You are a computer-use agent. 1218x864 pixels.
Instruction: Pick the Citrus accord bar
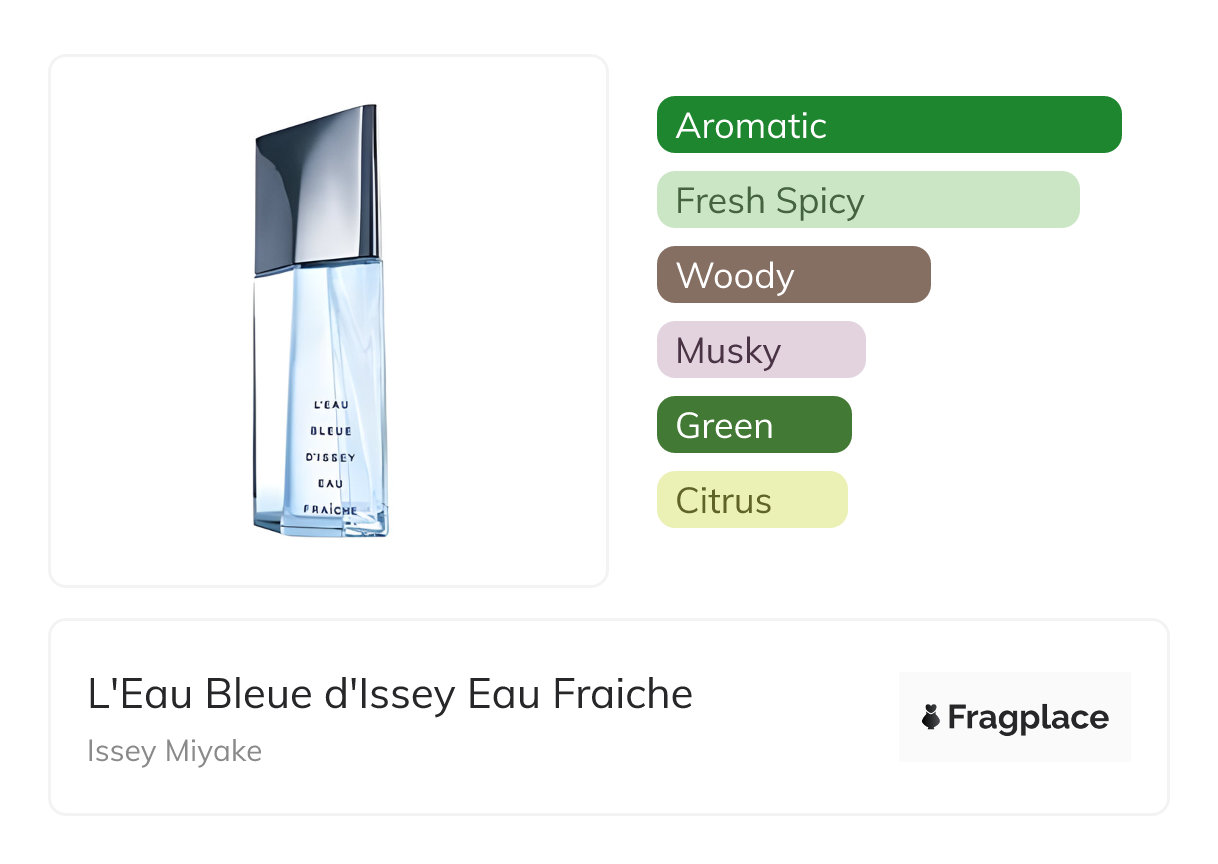751,500
